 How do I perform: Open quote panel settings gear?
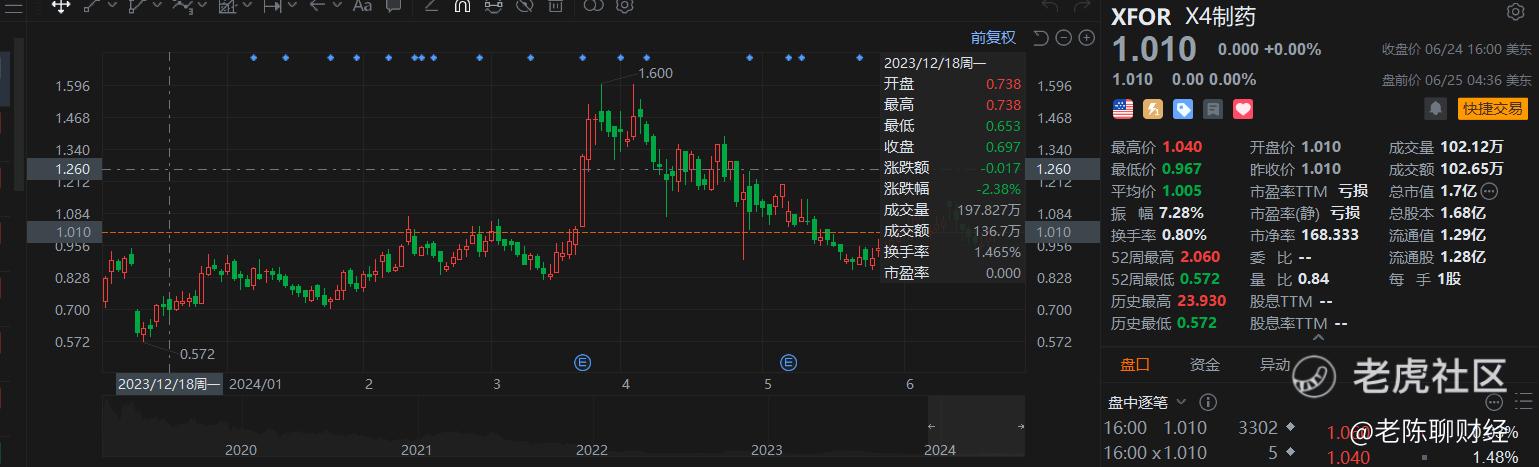[1515, 12]
